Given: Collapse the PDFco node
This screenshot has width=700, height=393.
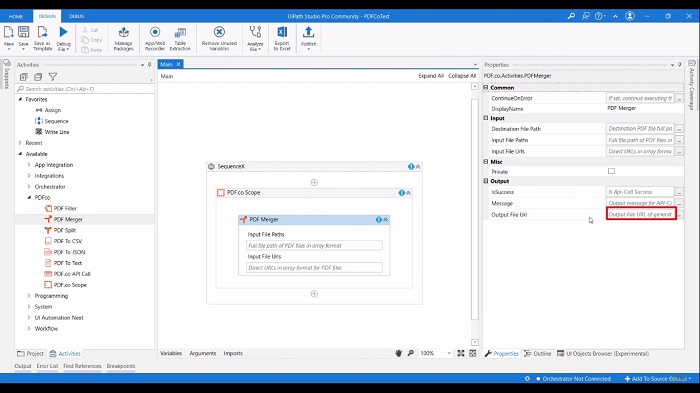Looking at the screenshot, I should click(29, 197).
